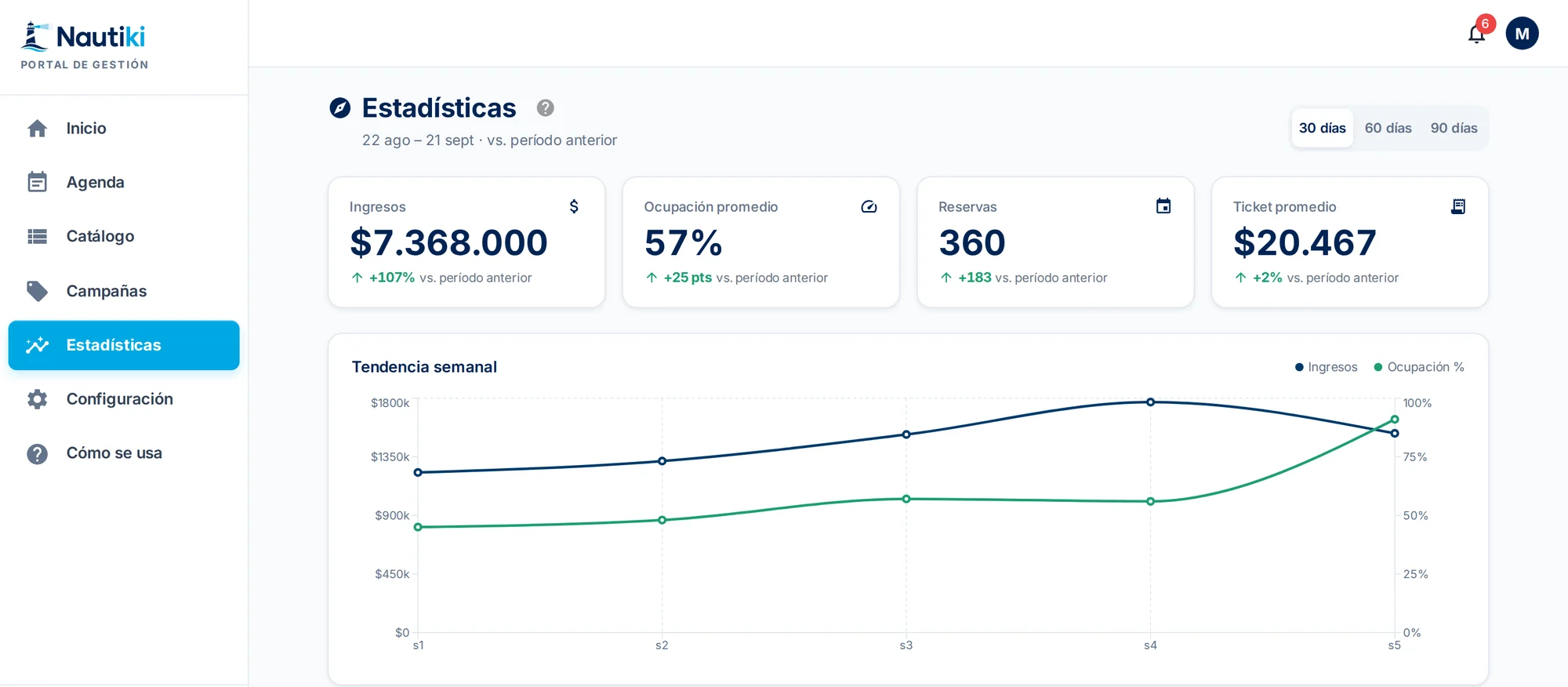
Task: Open the Cómo se usa page
Action: coord(124,453)
